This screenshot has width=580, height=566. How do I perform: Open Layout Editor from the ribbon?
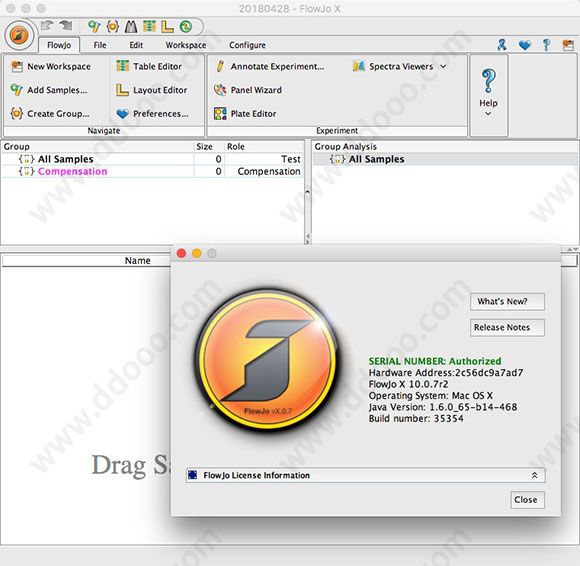pyautogui.click(x=152, y=90)
